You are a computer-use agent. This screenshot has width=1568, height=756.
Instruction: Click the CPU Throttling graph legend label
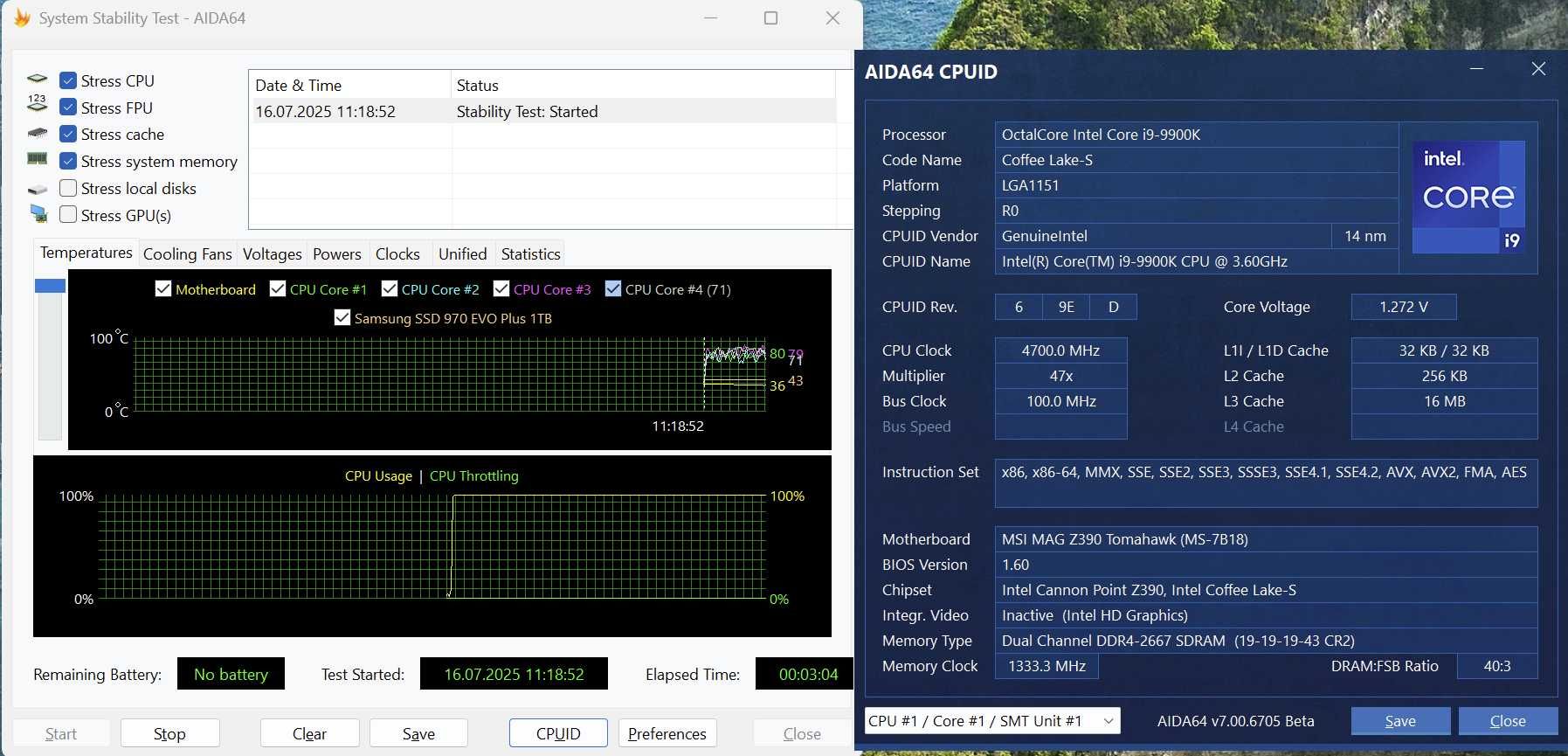tap(473, 475)
